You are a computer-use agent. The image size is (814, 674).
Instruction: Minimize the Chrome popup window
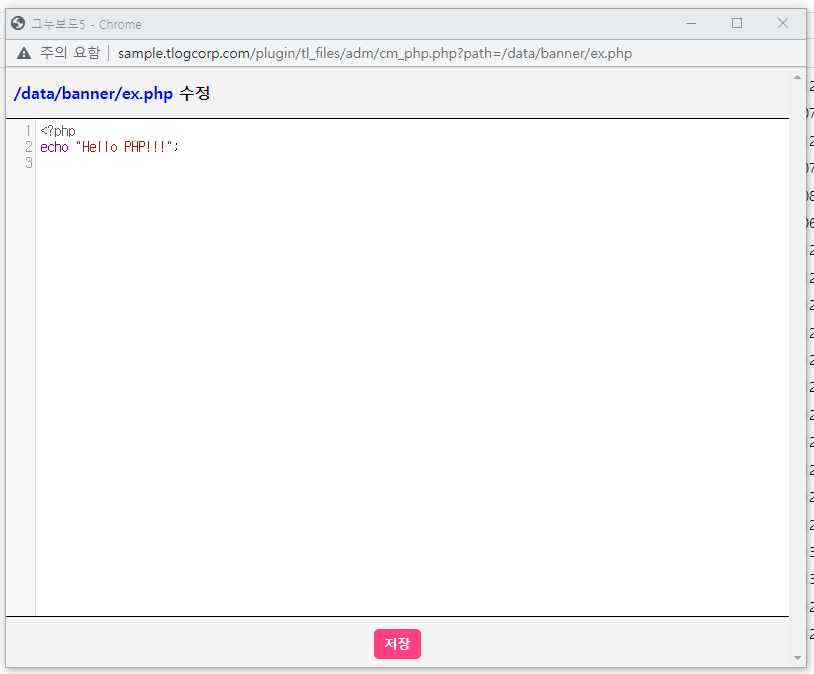click(x=691, y=23)
